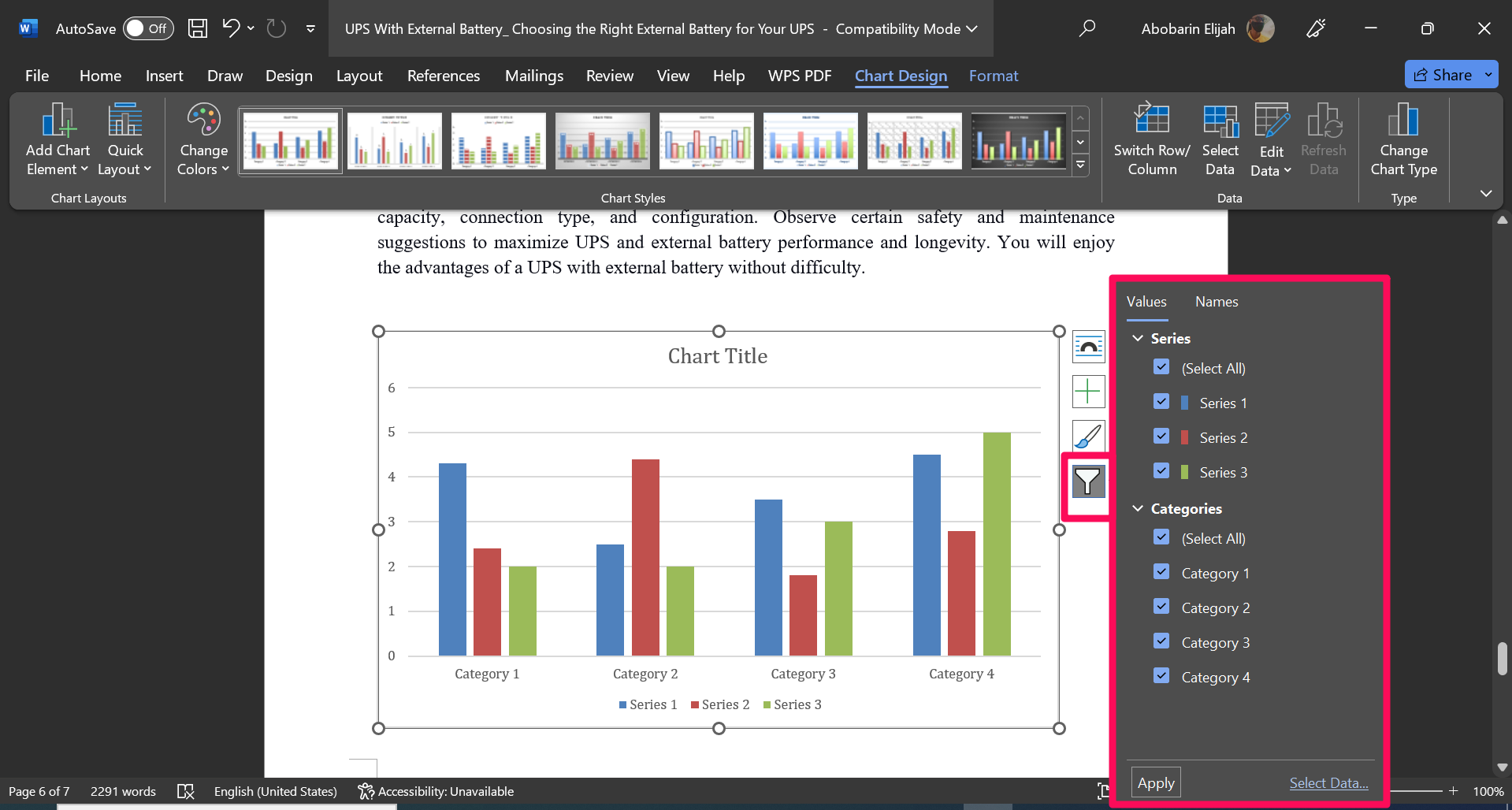Click the Search magnifier in the title bar
The height and width of the screenshot is (810, 1512).
[x=1087, y=28]
